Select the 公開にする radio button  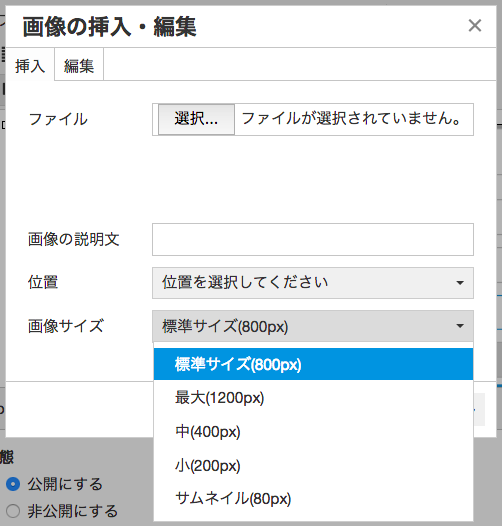13,484
